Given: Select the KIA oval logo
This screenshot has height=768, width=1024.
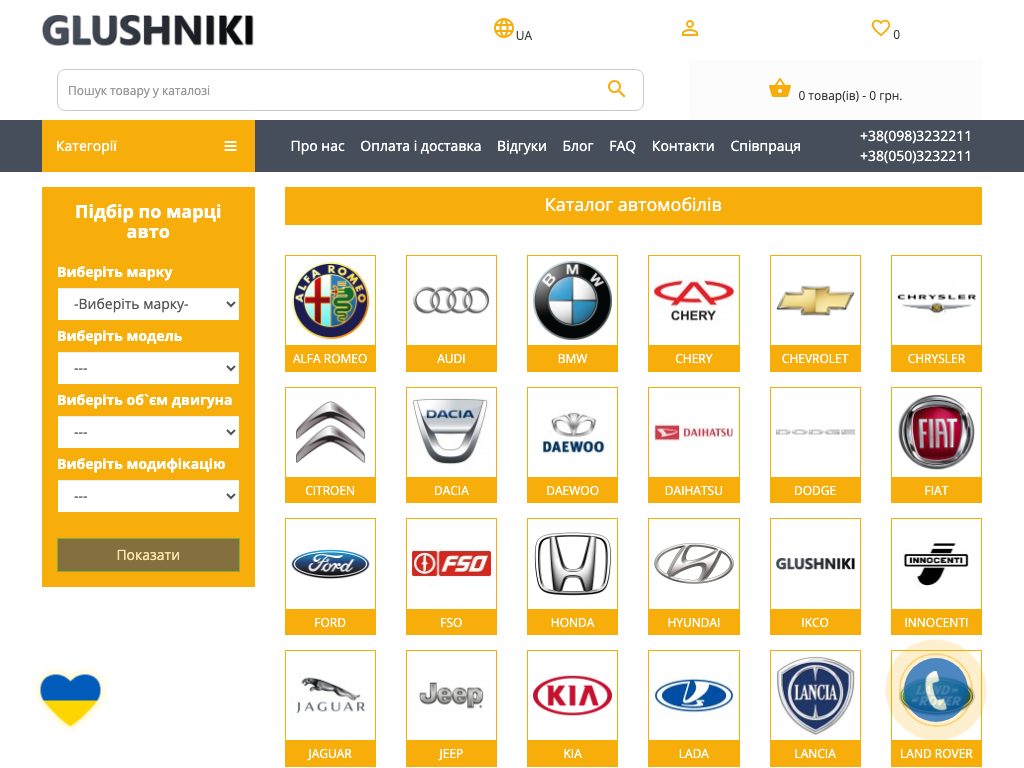Looking at the screenshot, I should click(x=573, y=696).
